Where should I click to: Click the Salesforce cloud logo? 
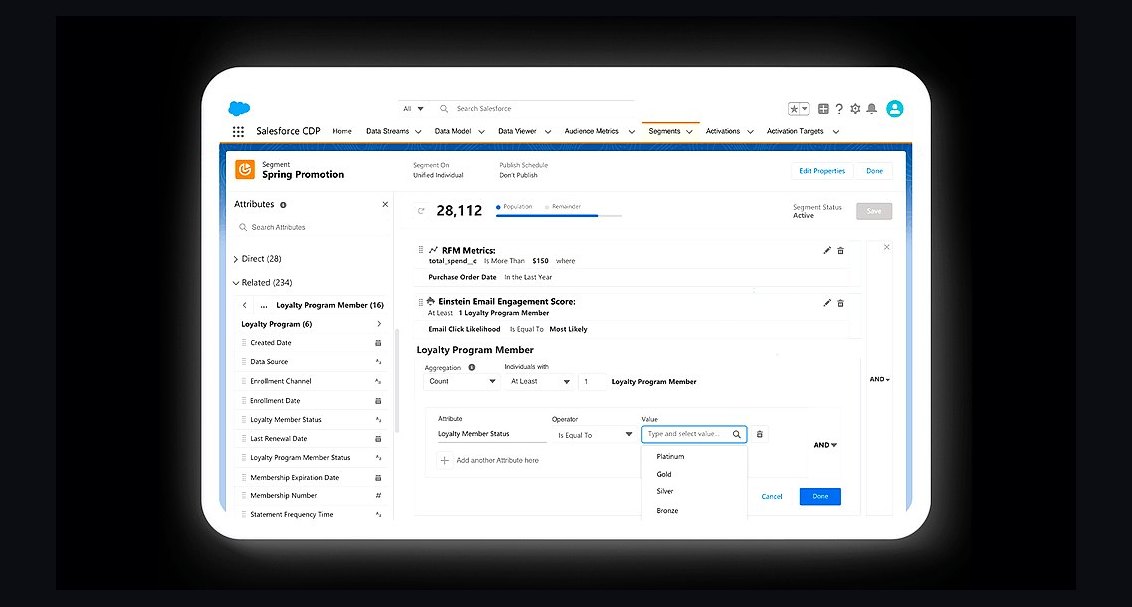click(239, 108)
